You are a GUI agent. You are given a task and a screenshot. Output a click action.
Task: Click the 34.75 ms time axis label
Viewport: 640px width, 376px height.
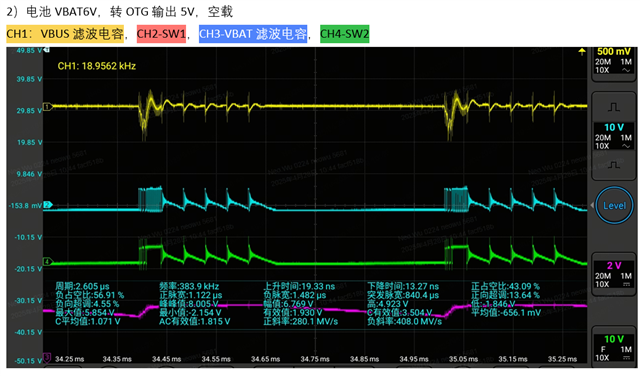(315, 359)
